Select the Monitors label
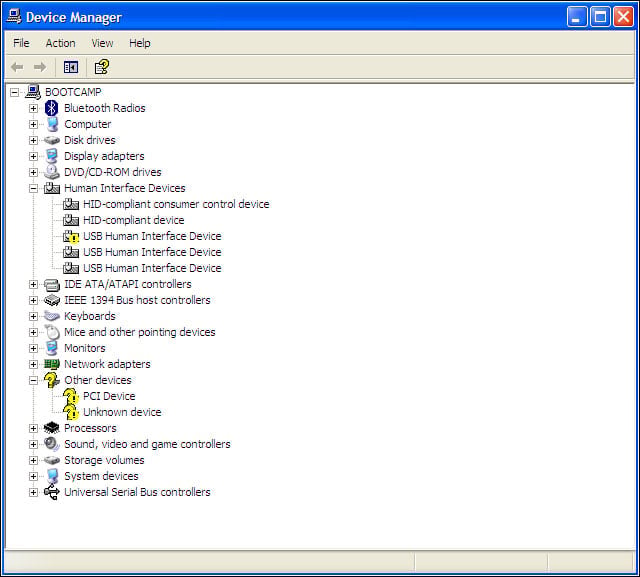640x577 pixels. click(84, 348)
